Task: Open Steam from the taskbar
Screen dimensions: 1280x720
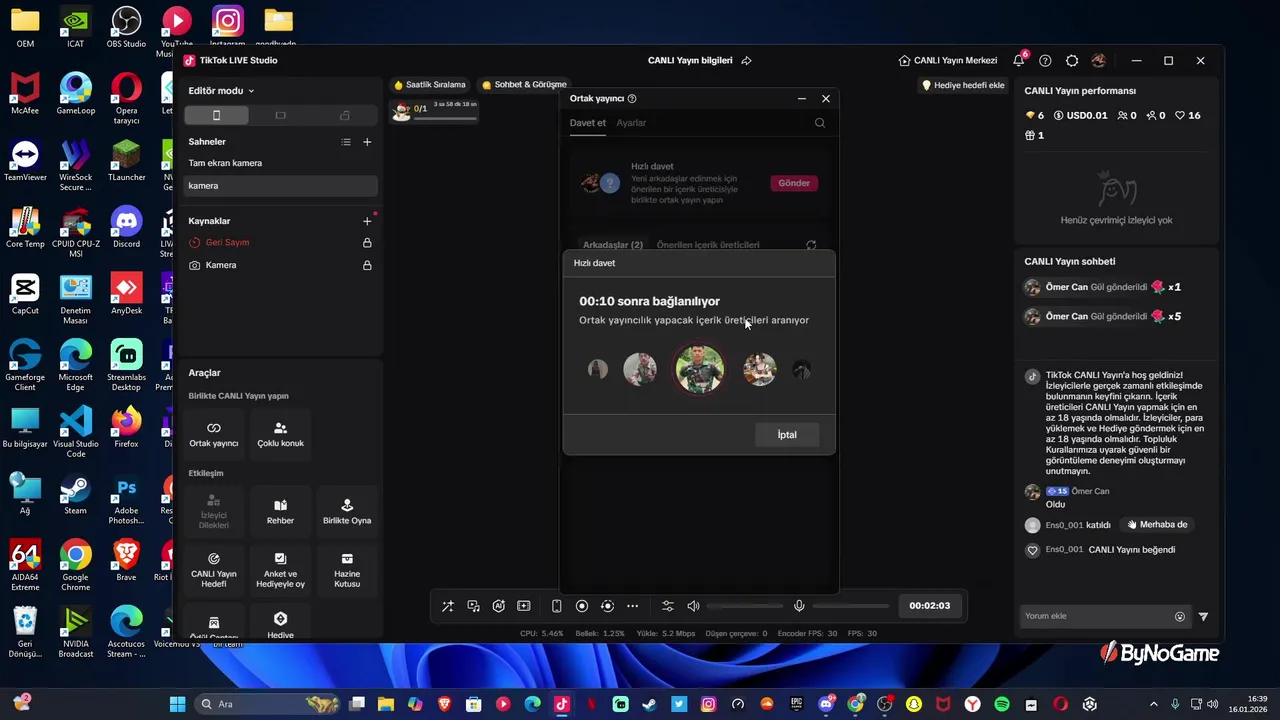Action: [x=650, y=704]
